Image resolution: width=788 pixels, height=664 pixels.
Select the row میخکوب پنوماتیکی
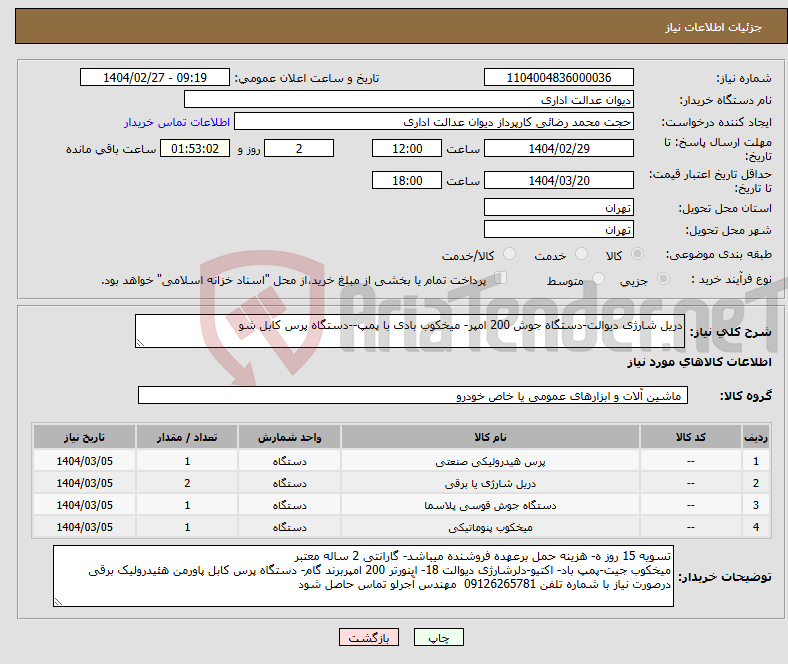402,527
